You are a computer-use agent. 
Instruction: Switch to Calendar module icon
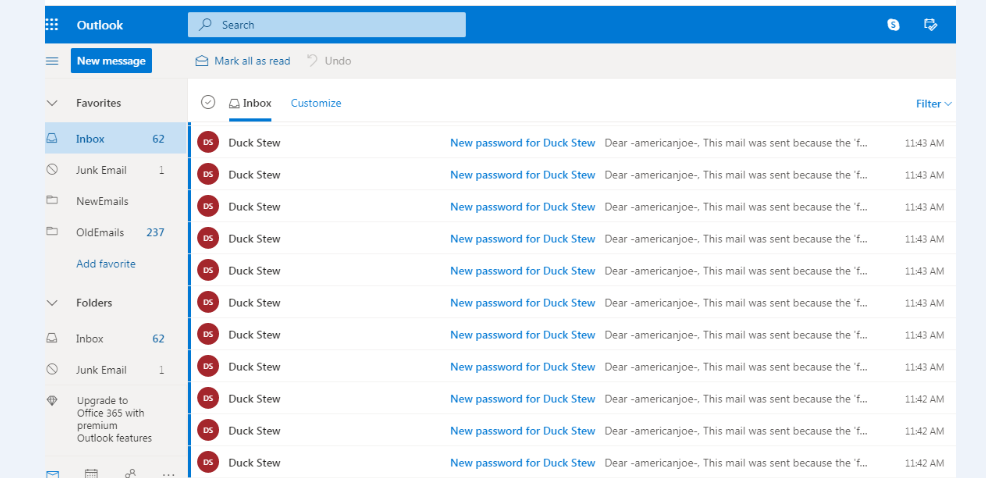(91, 474)
